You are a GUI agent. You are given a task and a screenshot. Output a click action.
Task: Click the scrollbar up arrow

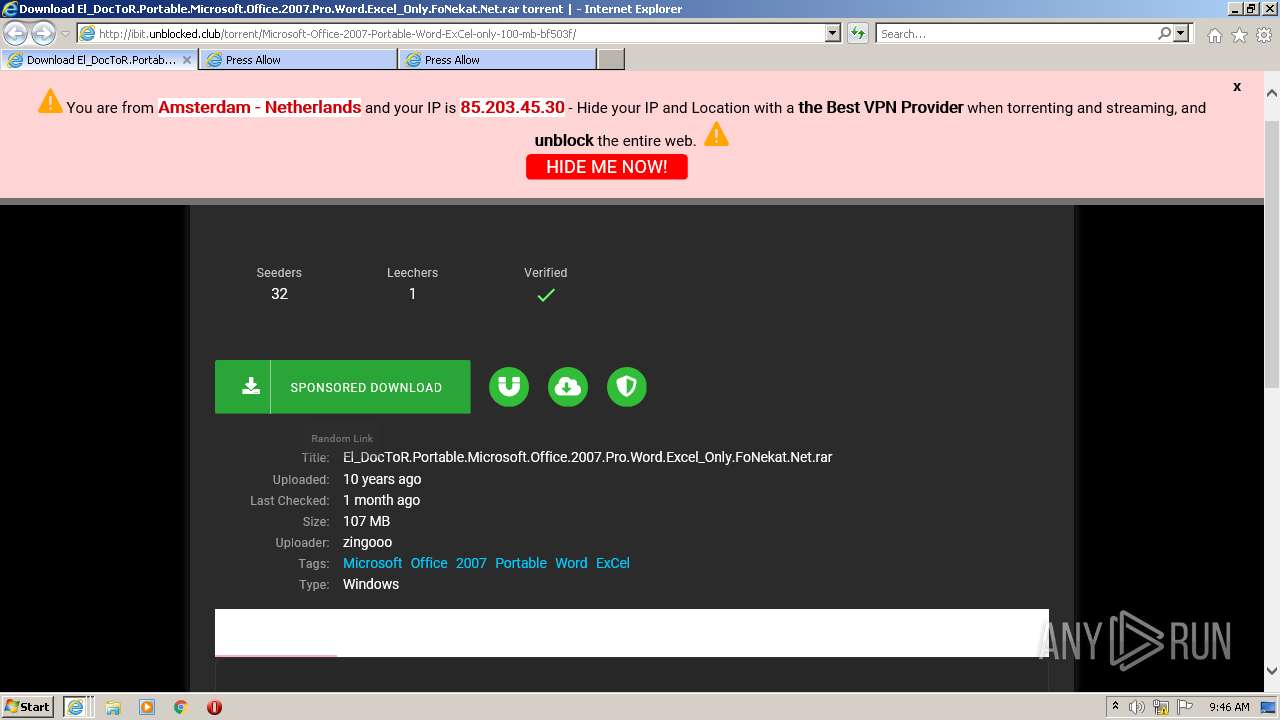tap(1272, 92)
